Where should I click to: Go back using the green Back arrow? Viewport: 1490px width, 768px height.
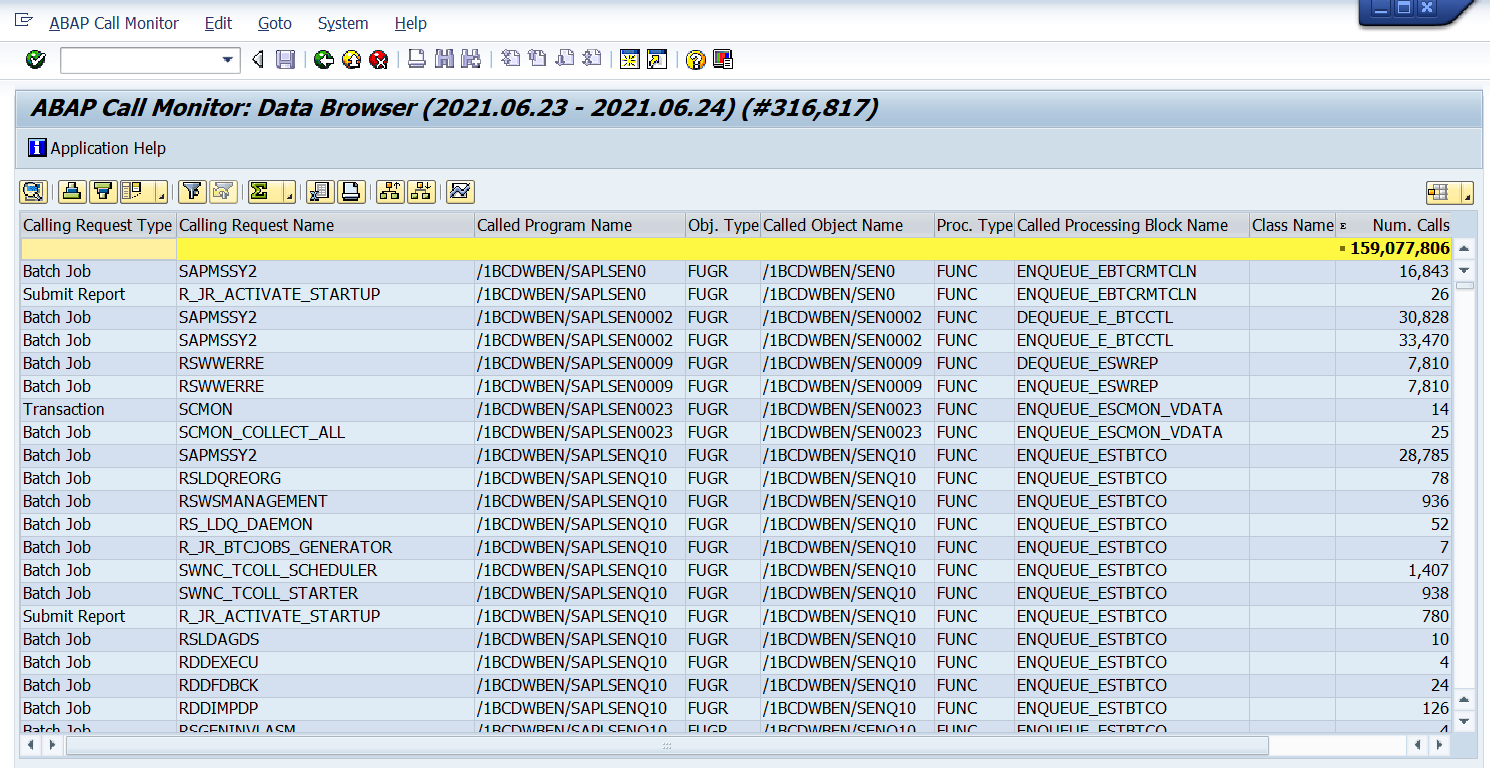322,60
